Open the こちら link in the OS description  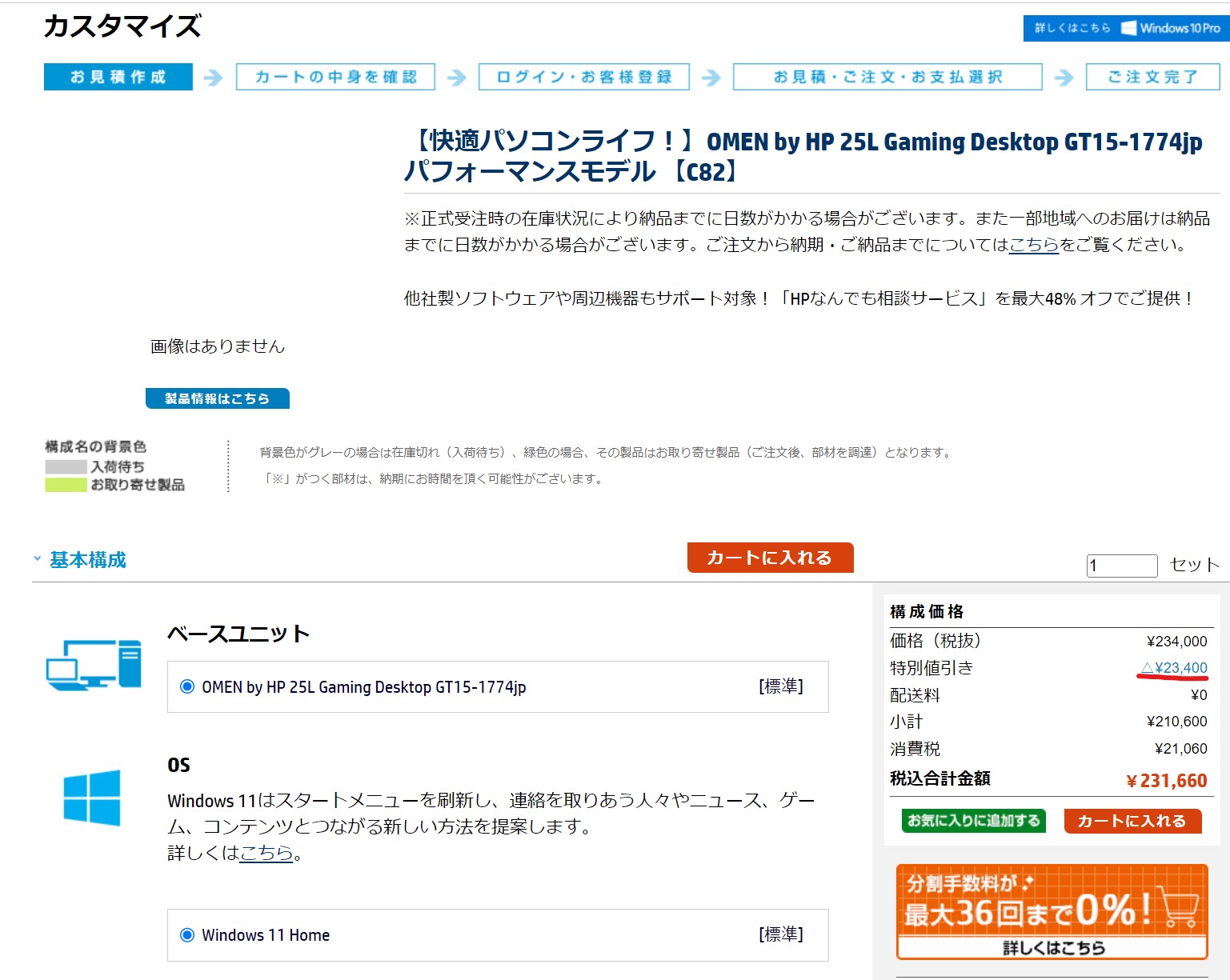tap(266, 854)
